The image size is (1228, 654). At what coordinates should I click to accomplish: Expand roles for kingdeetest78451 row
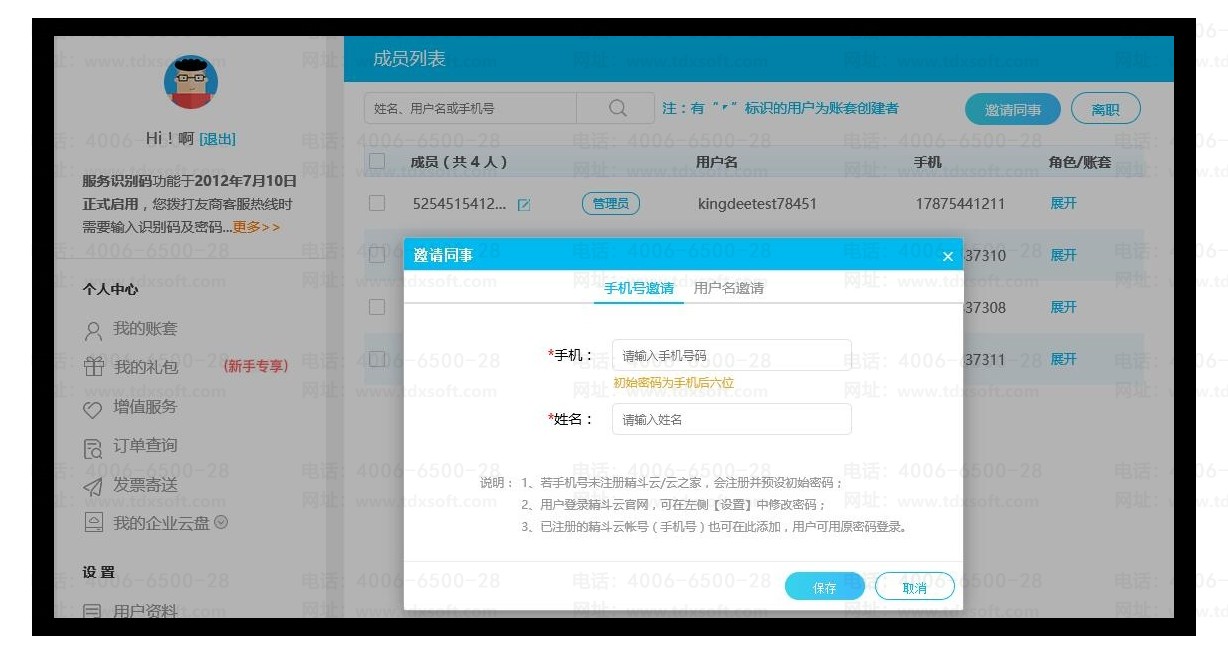click(x=1063, y=203)
